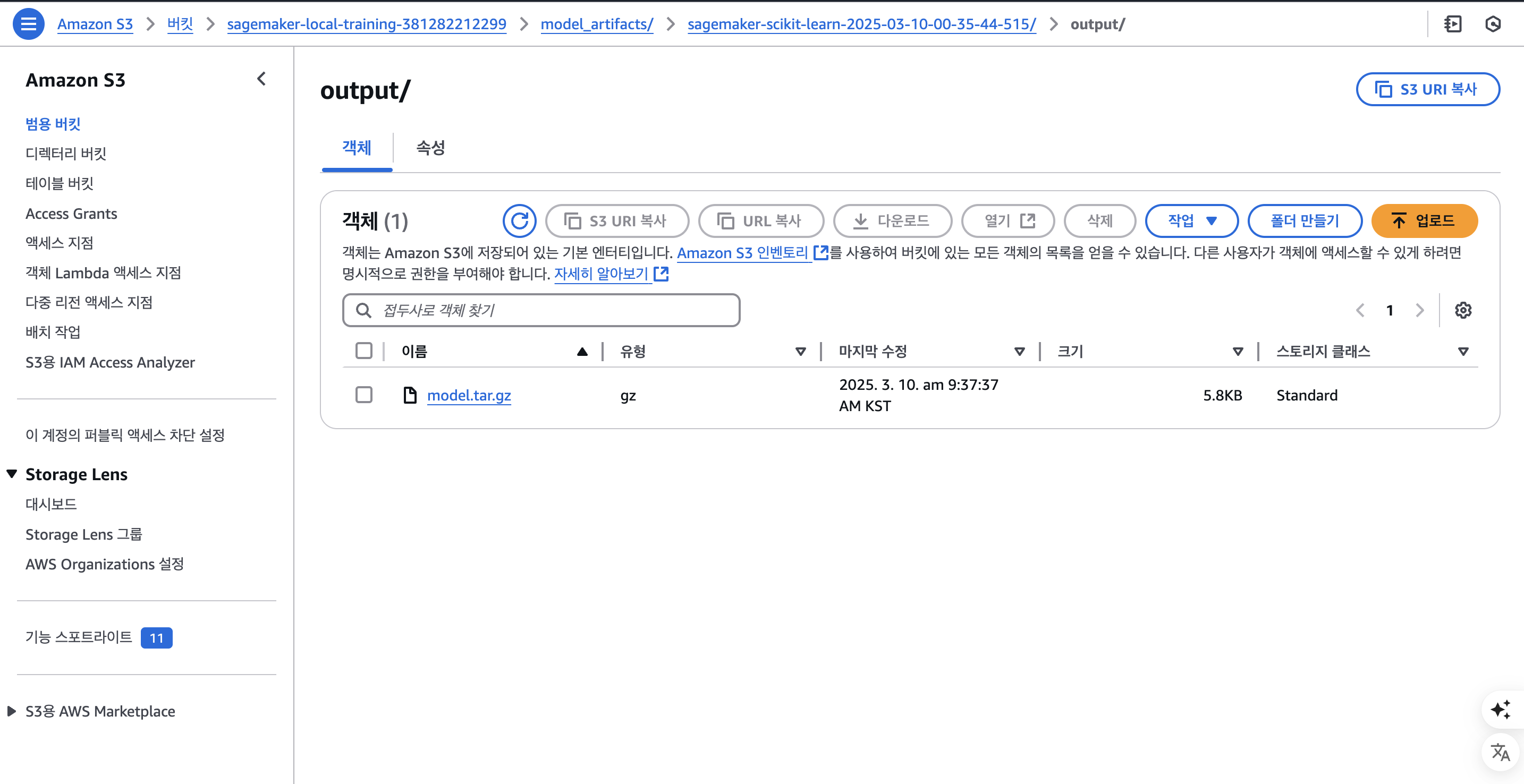Viewport: 1524px width, 784px height.
Task: Sort the 스토리지 클래스 column
Action: coord(1463,352)
